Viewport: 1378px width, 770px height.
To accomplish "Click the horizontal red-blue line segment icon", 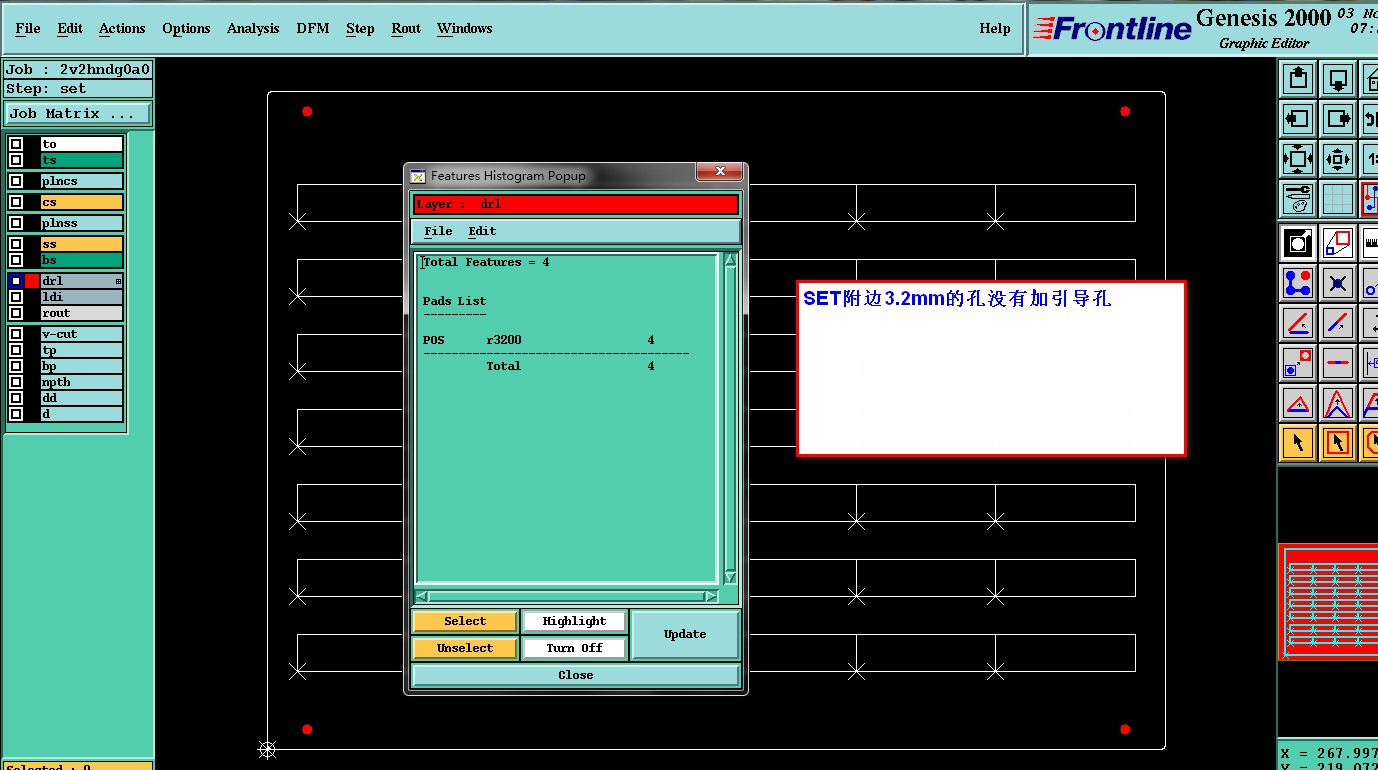I will click(1338, 362).
